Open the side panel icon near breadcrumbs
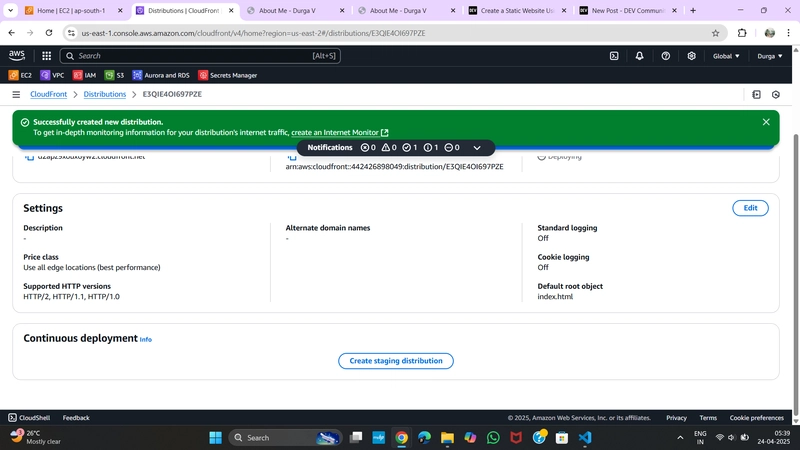The width and height of the screenshot is (800, 450). point(757,94)
